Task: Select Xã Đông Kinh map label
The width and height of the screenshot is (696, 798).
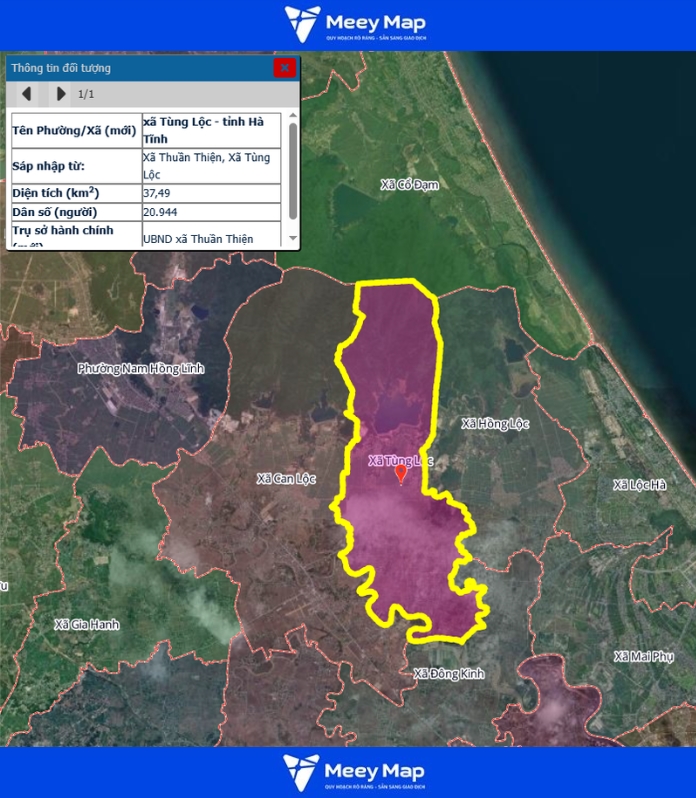Action: tap(448, 674)
